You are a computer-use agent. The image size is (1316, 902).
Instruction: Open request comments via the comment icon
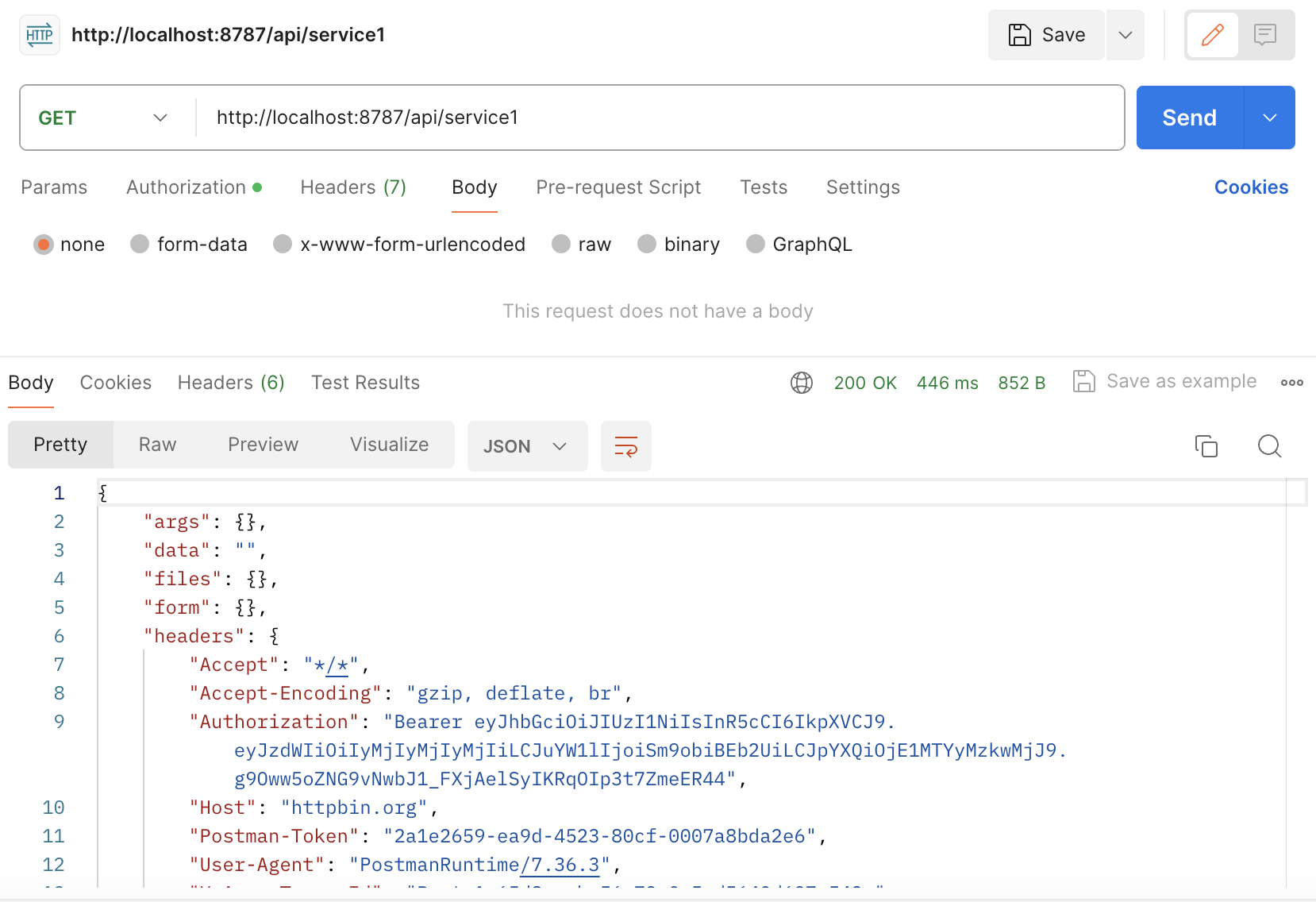(x=1265, y=35)
